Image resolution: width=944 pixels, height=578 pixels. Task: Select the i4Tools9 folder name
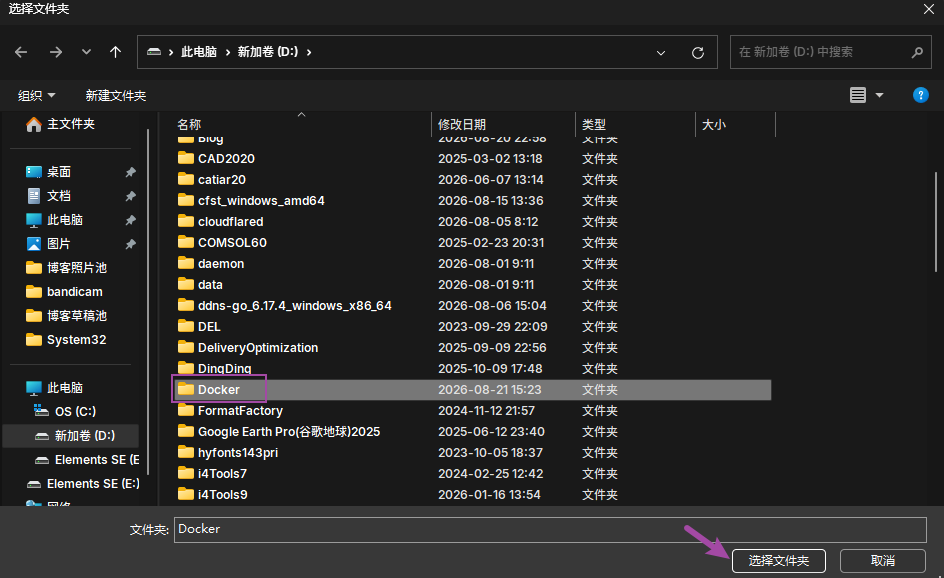tap(223, 495)
